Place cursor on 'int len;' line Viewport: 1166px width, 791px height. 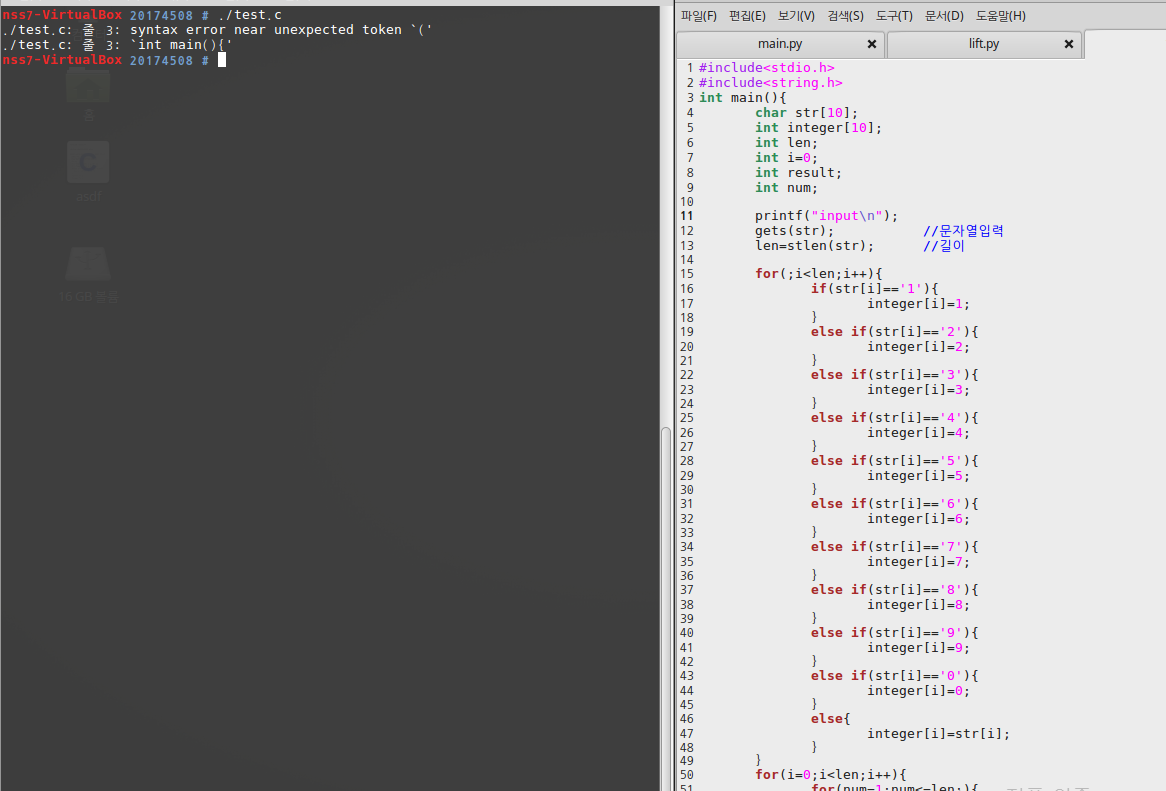coord(786,143)
